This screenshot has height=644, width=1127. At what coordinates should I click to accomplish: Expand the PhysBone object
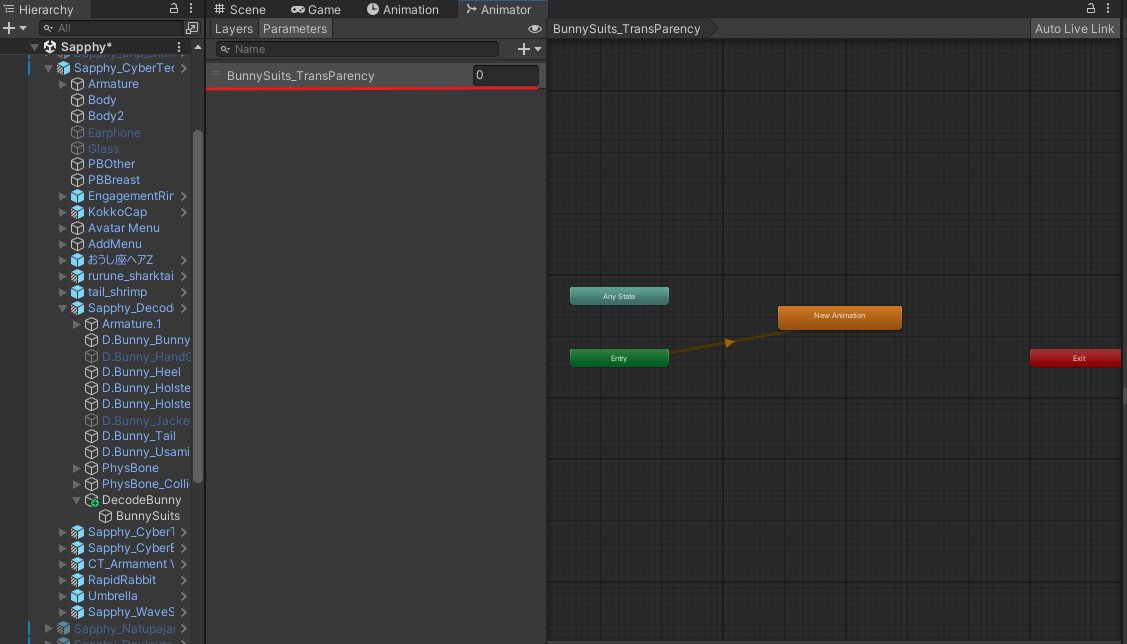click(77, 468)
